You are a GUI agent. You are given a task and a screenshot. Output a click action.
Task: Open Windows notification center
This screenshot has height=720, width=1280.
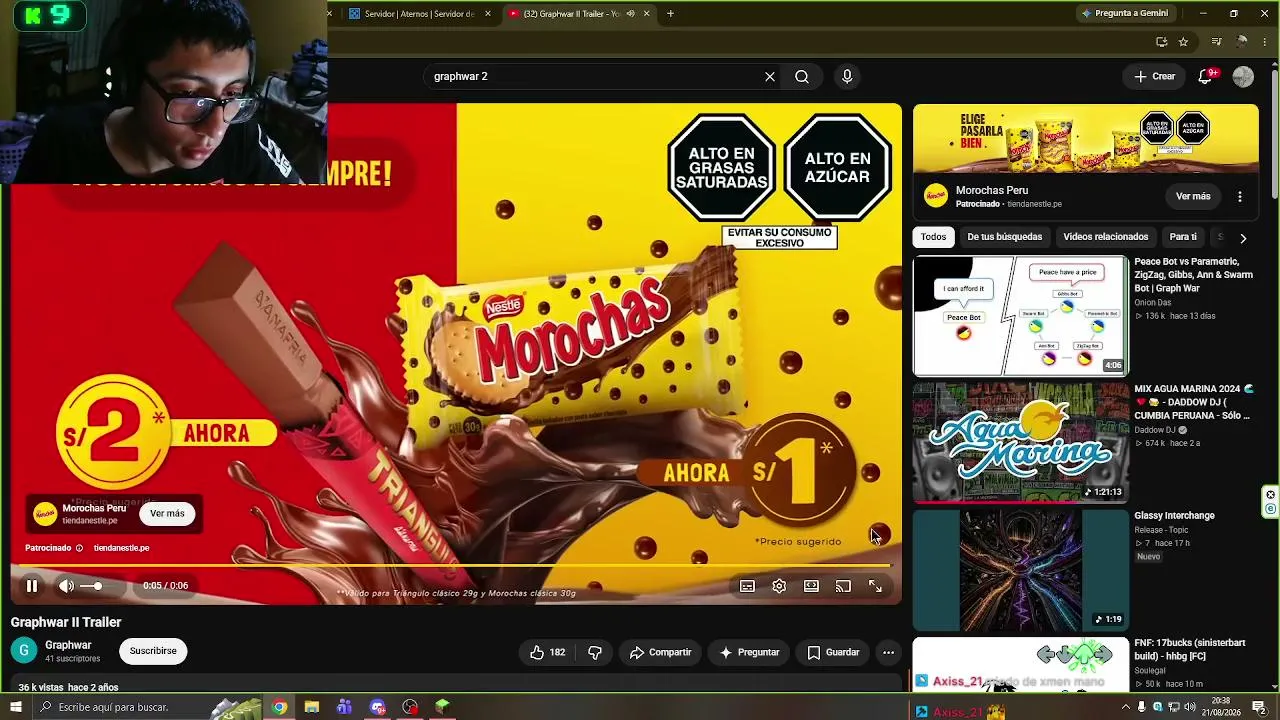coord(1260,707)
